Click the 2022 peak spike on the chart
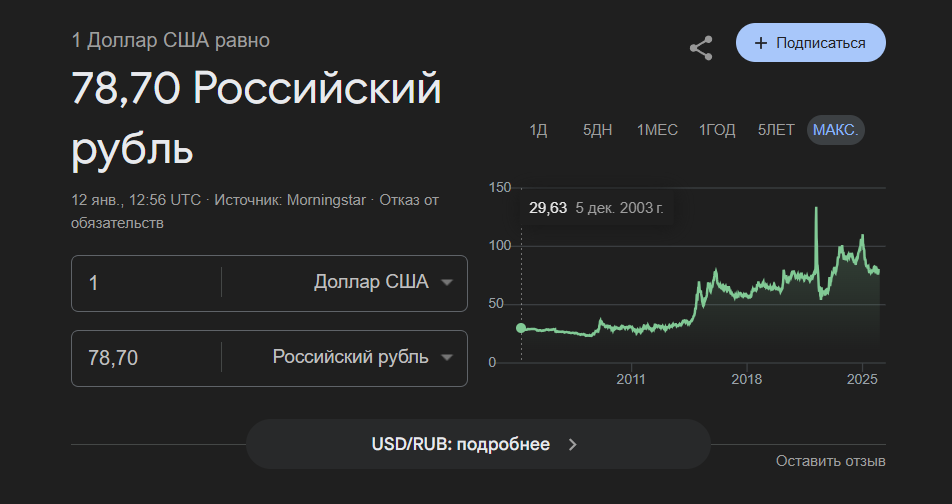Screen dimensions: 952x504 (816, 210)
